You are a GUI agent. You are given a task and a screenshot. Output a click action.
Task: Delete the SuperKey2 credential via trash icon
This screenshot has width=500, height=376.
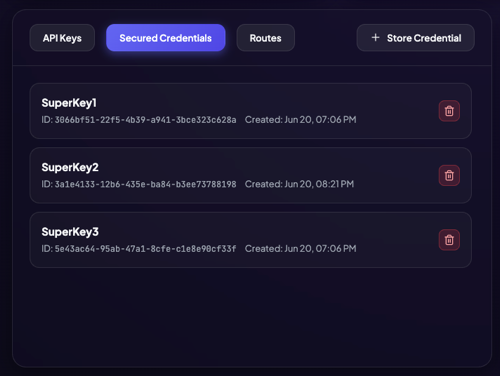[x=449, y=175]
